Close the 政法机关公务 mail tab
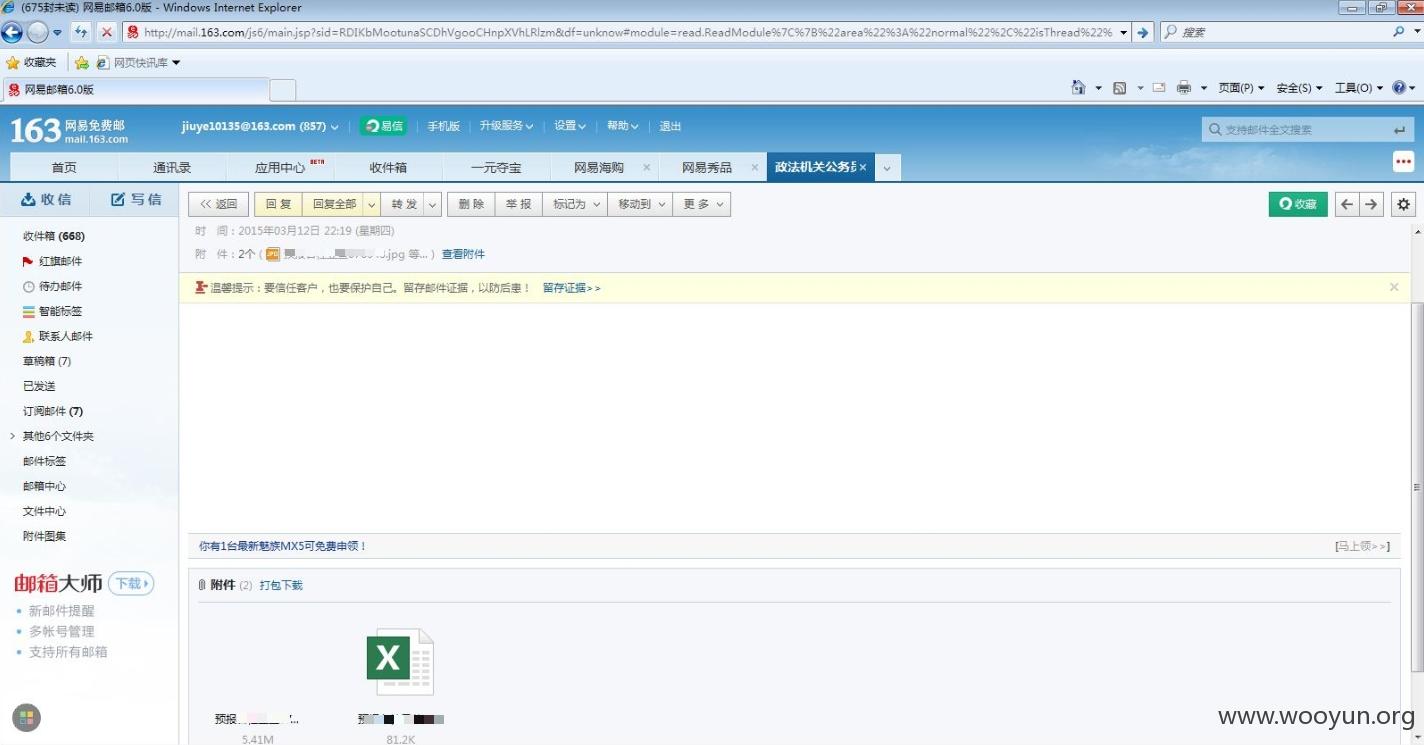The height and width of the screenshot is (745, 1424). [x=862, y=167]
